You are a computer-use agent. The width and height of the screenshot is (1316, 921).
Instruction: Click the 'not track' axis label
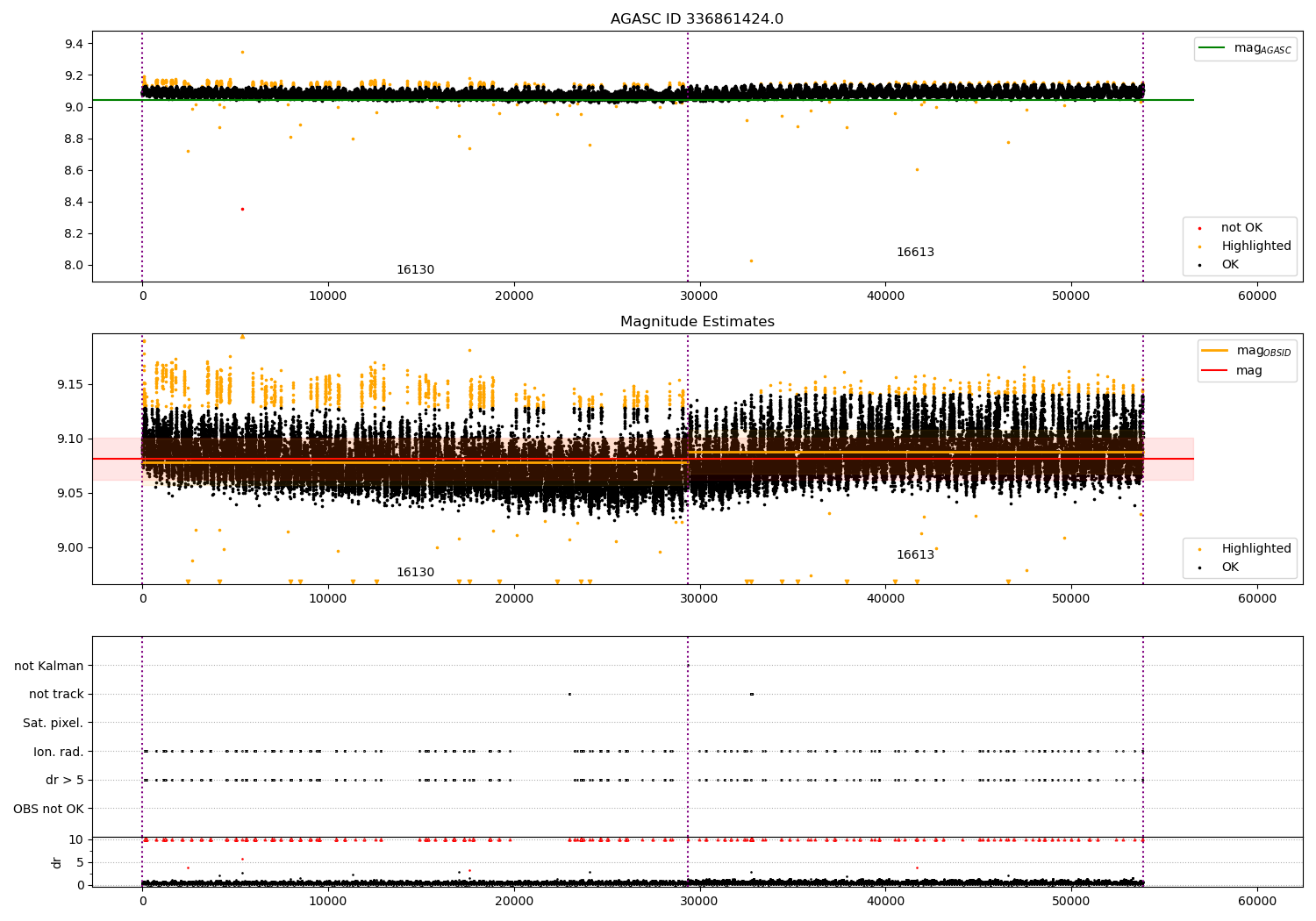[x=56, y=695]
